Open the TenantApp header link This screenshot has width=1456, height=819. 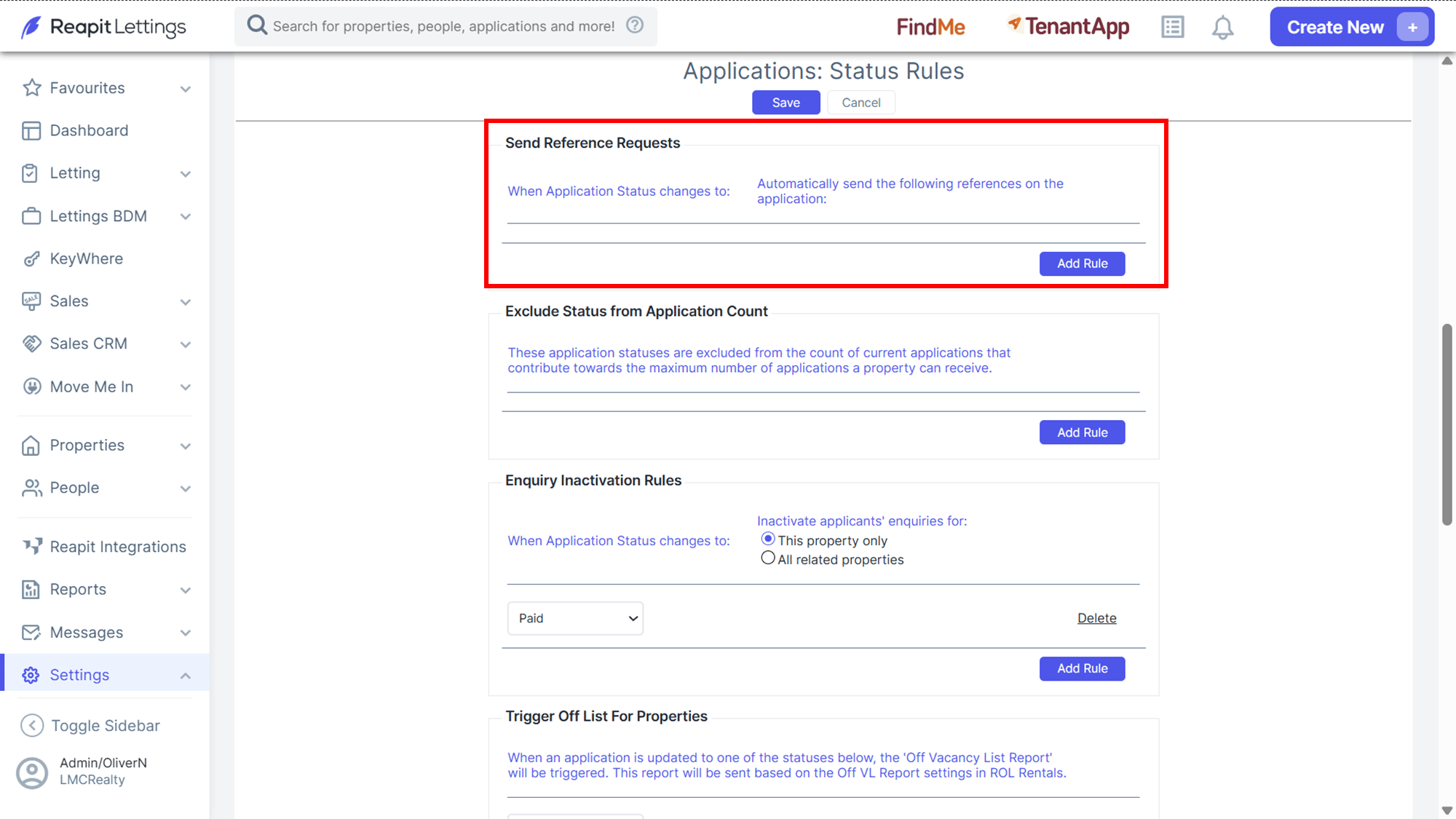point(1069,27)
